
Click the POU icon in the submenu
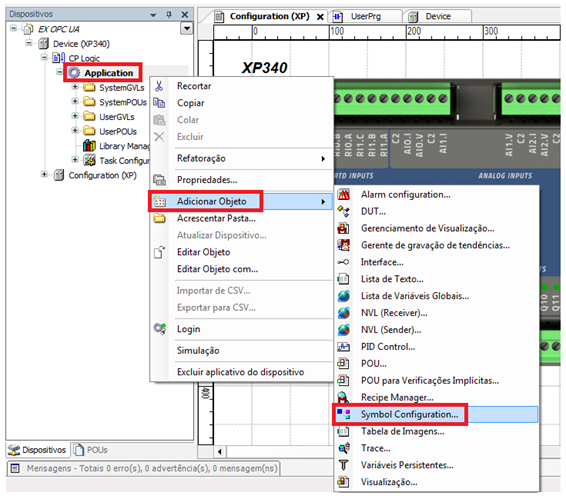(343, 363)
